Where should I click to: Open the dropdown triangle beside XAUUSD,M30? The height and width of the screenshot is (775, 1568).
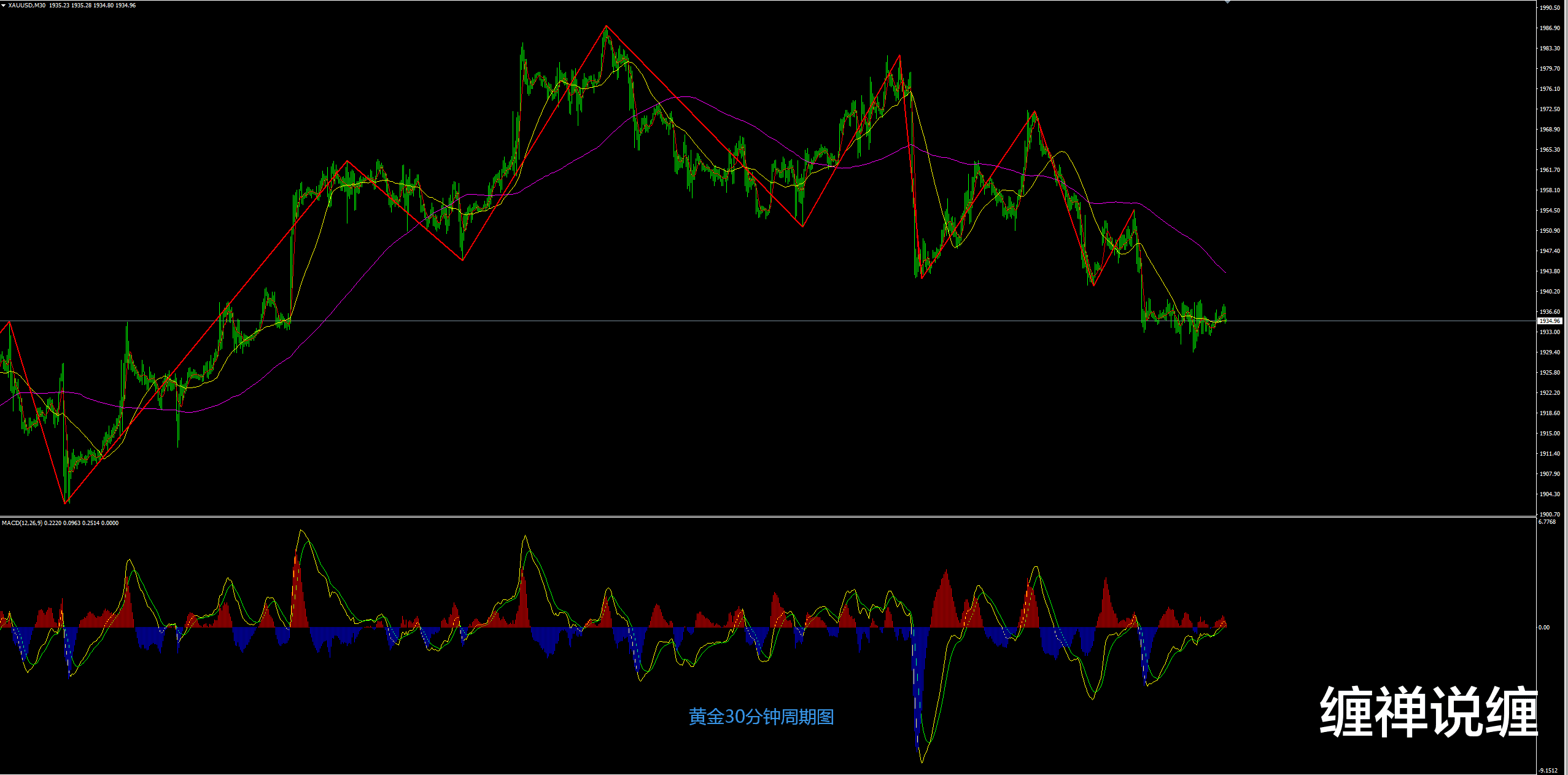click(x=3, y=5)
